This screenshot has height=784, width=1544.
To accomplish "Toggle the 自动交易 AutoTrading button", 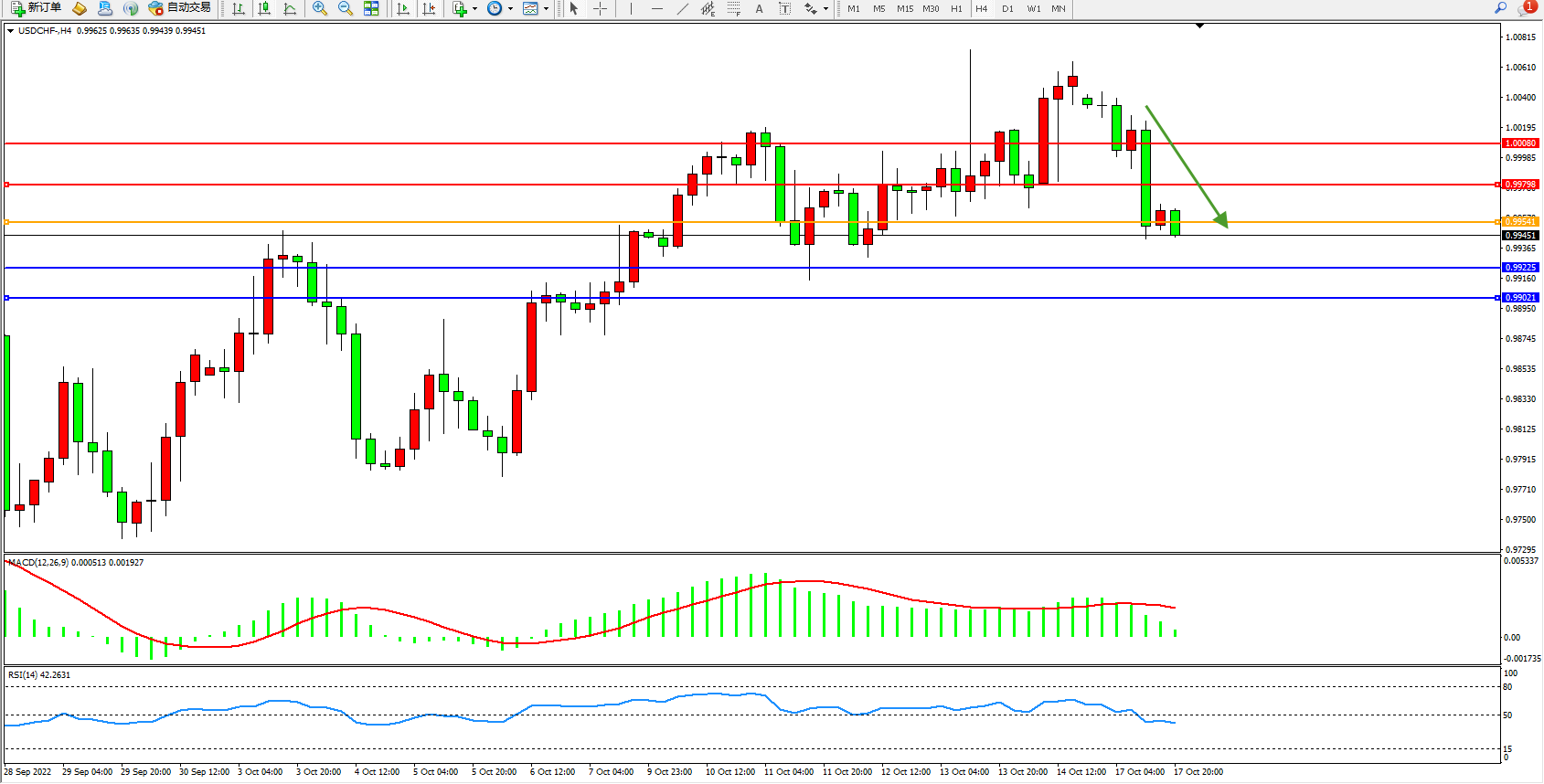I will click(x=180, y=8).
